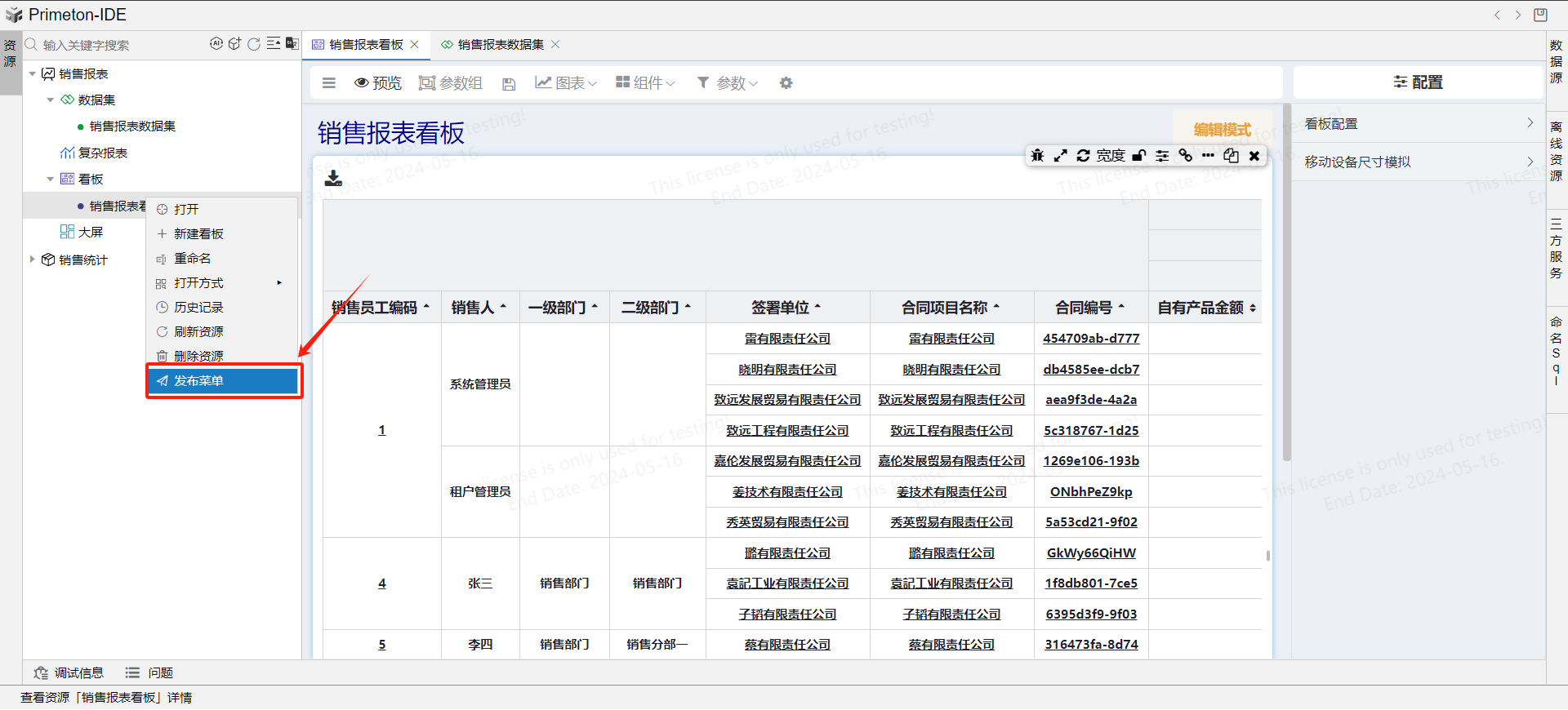This screenshot has height=710, width=1568.
Task: Click the save disk icon in toolbar
Action: click(509, 84)
